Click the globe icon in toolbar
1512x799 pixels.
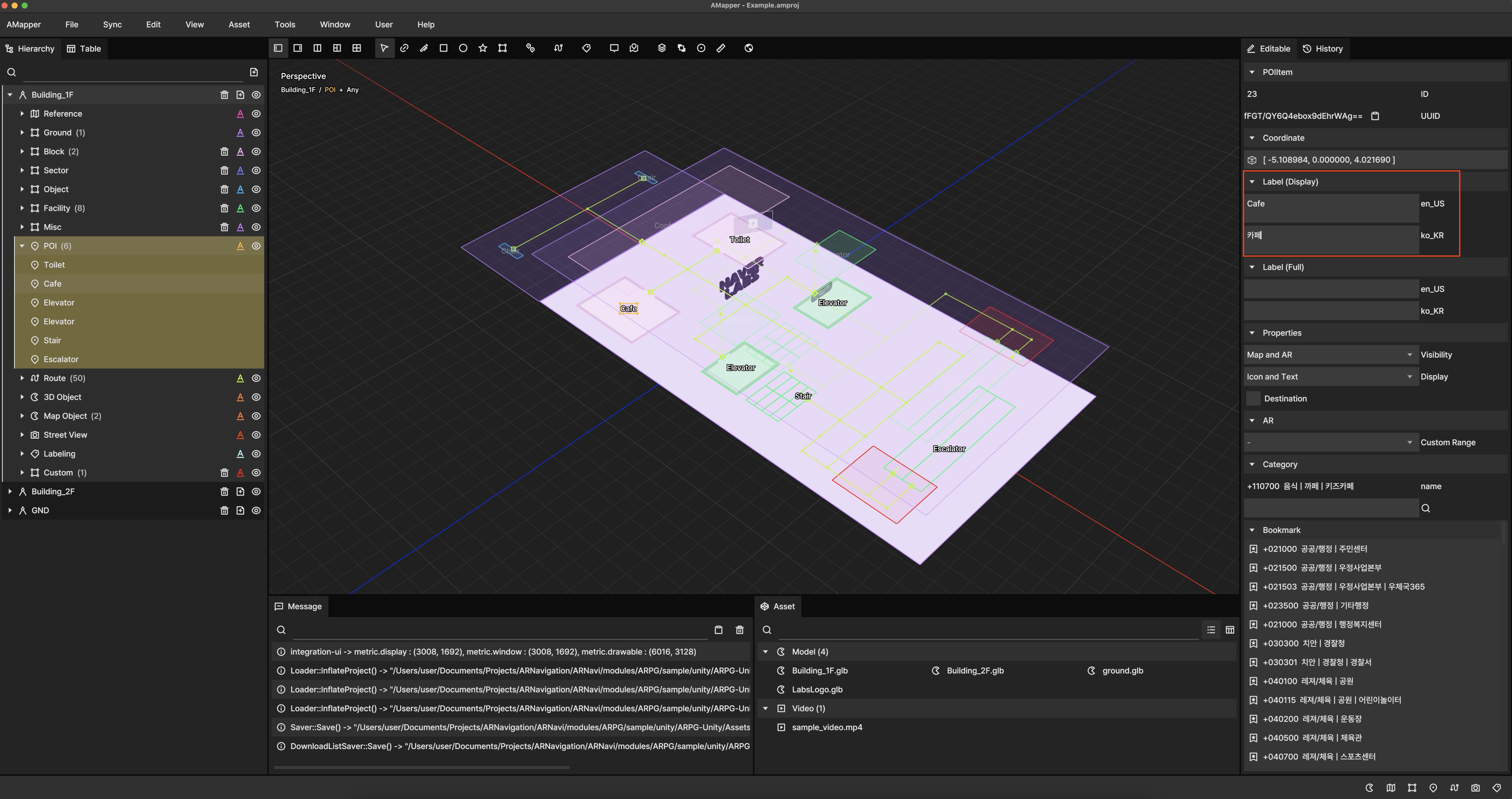[x=748, y=48]
